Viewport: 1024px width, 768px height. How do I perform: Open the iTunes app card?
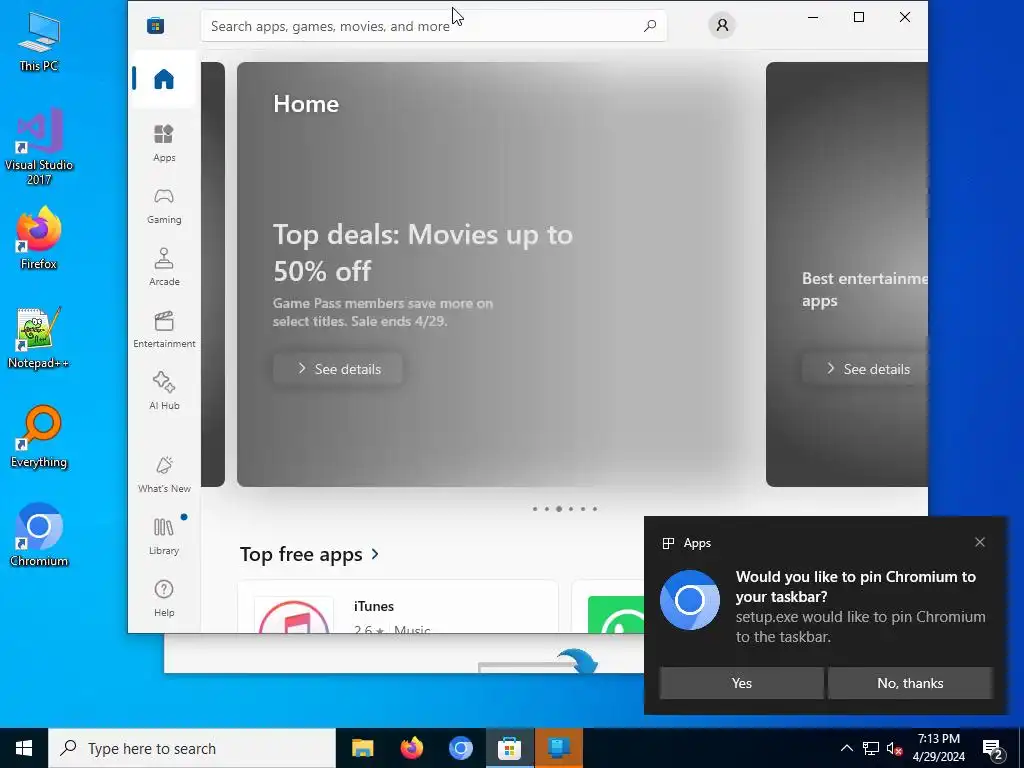[x=398, y=607]
